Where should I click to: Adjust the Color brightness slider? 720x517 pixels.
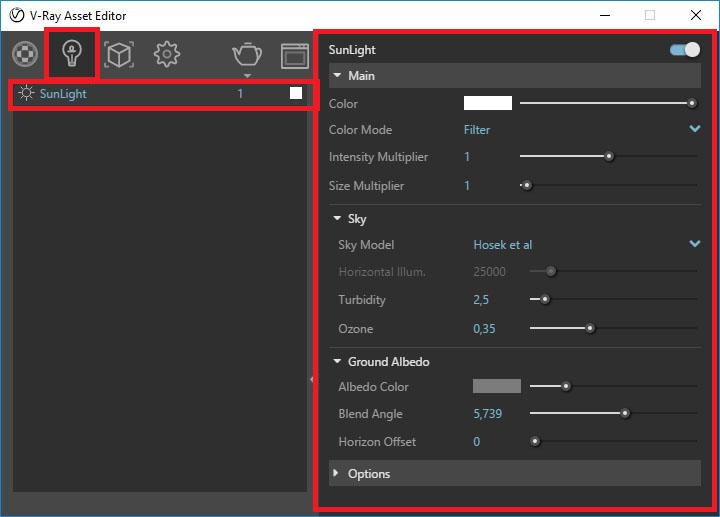[608, 103]
